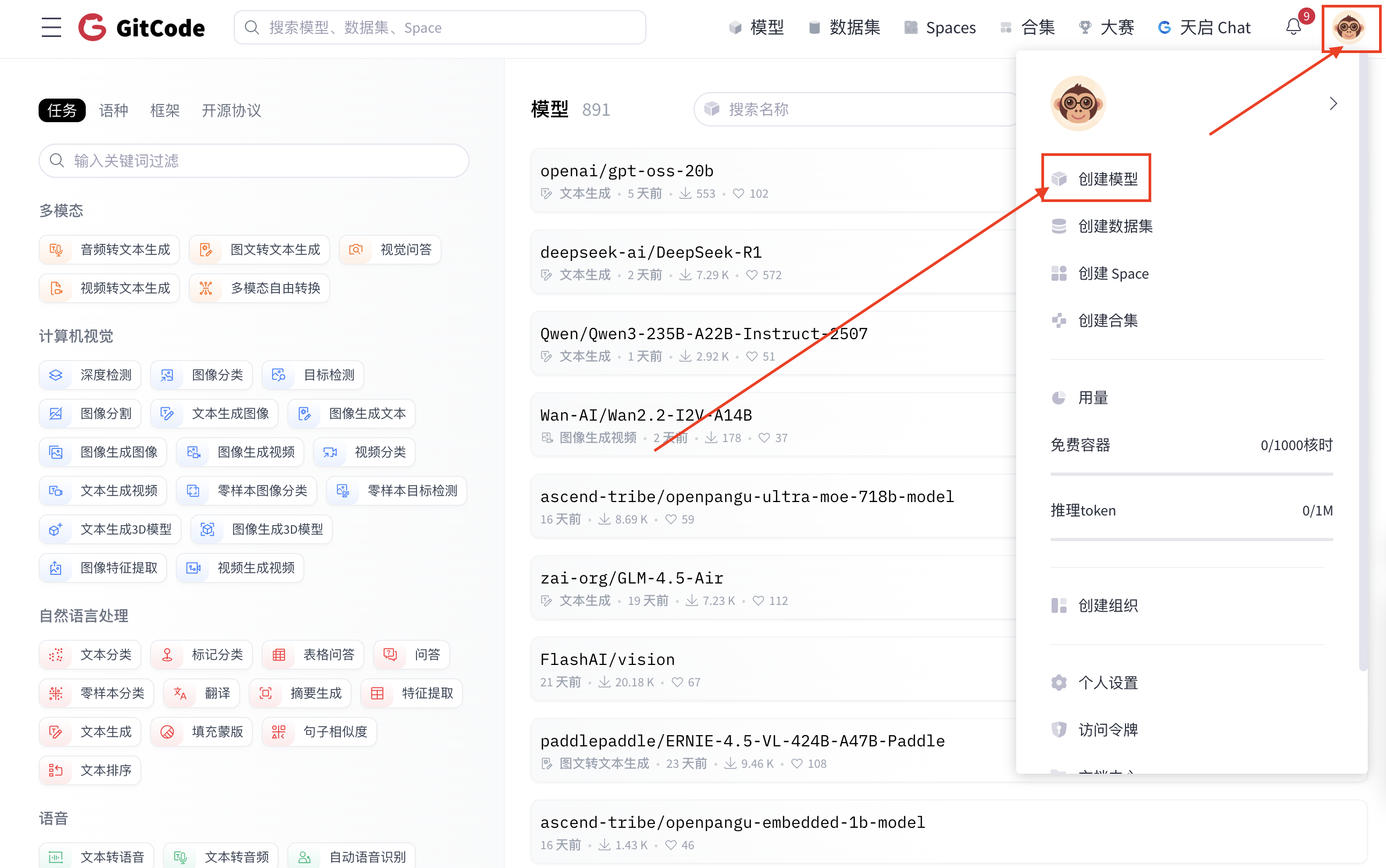1386x868 pixels.
Task: Click the 文本生成3D模型 tag icon
Action: (x=56, y=529)
